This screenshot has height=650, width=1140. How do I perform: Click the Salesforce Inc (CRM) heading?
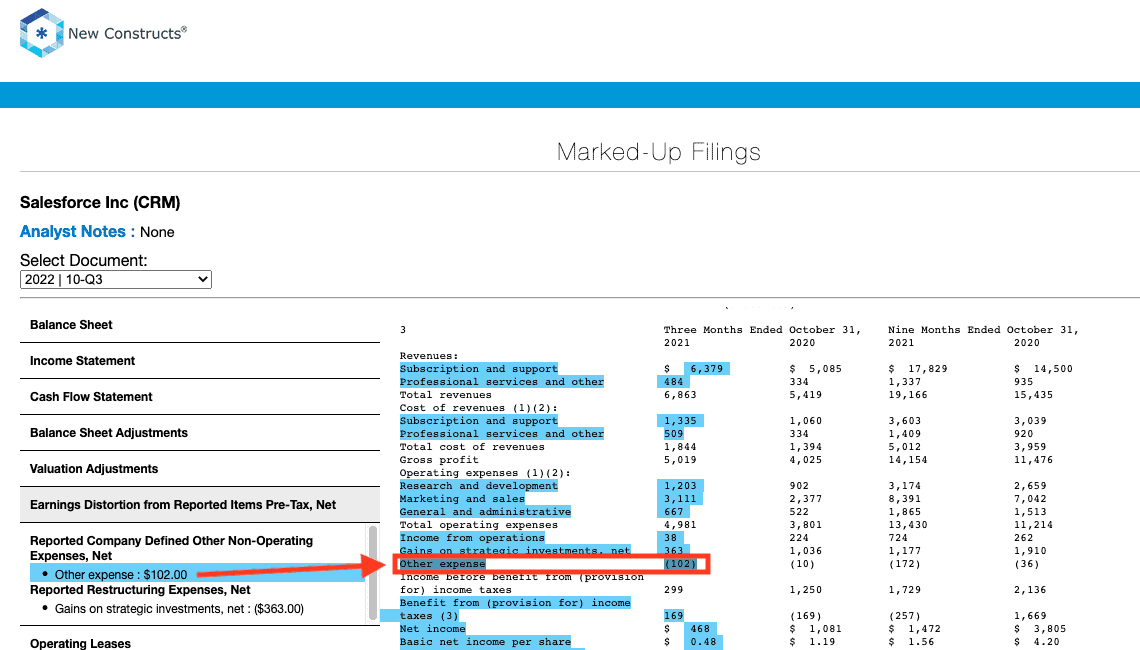100,203
